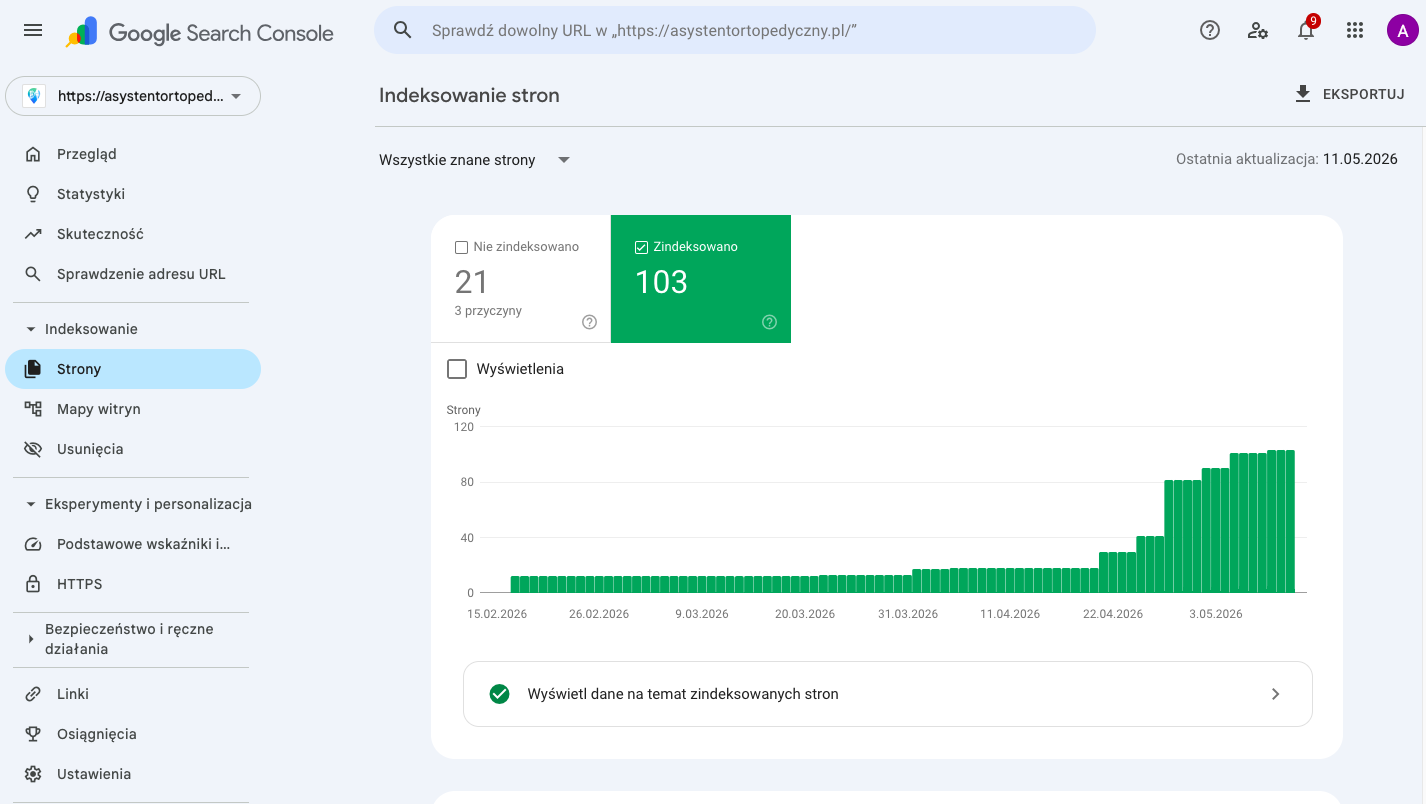Viewport: 1426px width, 804px height.
Task: Enable the Wyświetlenia checkbox
Action: [x=457, y=369]
